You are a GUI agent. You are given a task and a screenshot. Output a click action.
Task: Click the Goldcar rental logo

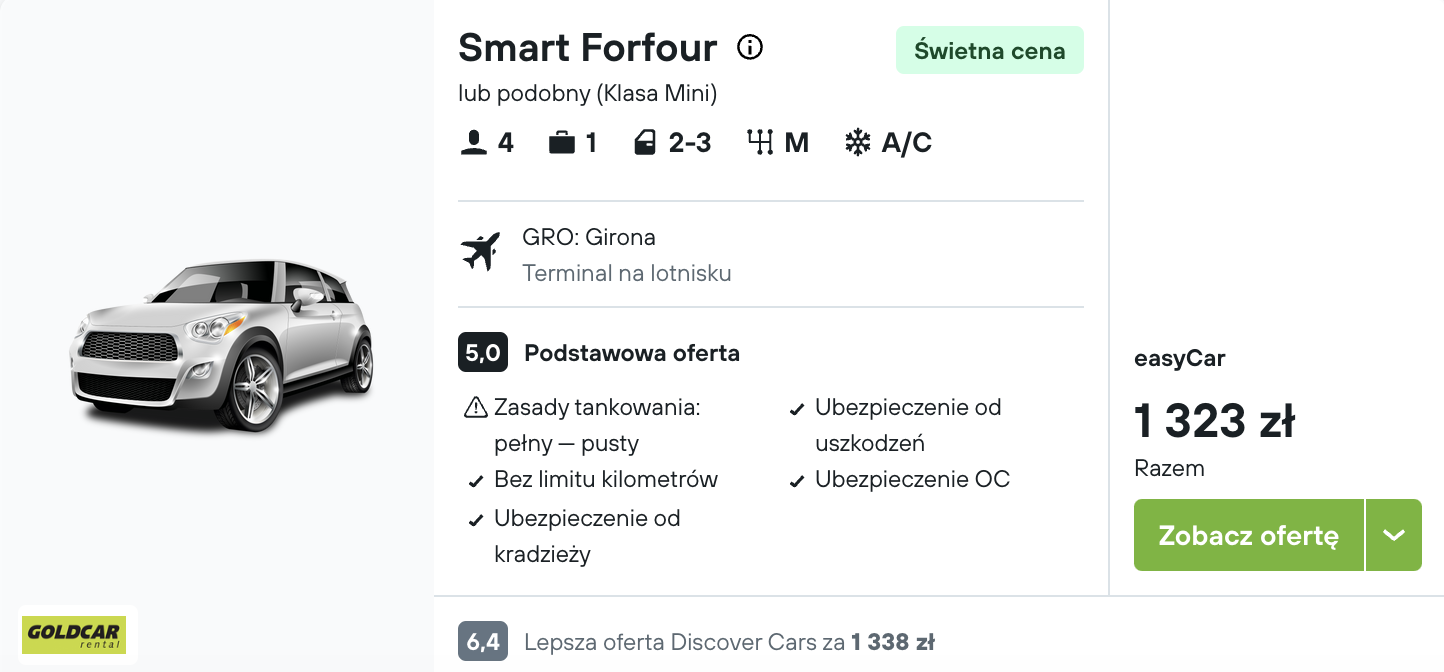tap(77, 634)
